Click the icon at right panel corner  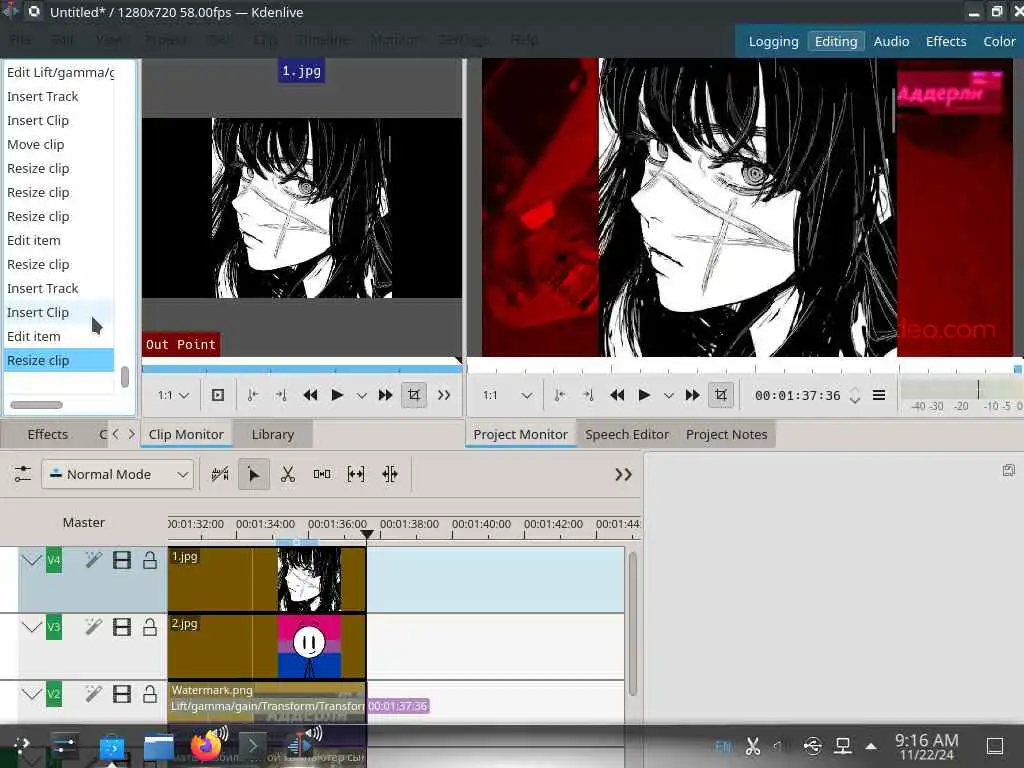[x=1009, y=470]
